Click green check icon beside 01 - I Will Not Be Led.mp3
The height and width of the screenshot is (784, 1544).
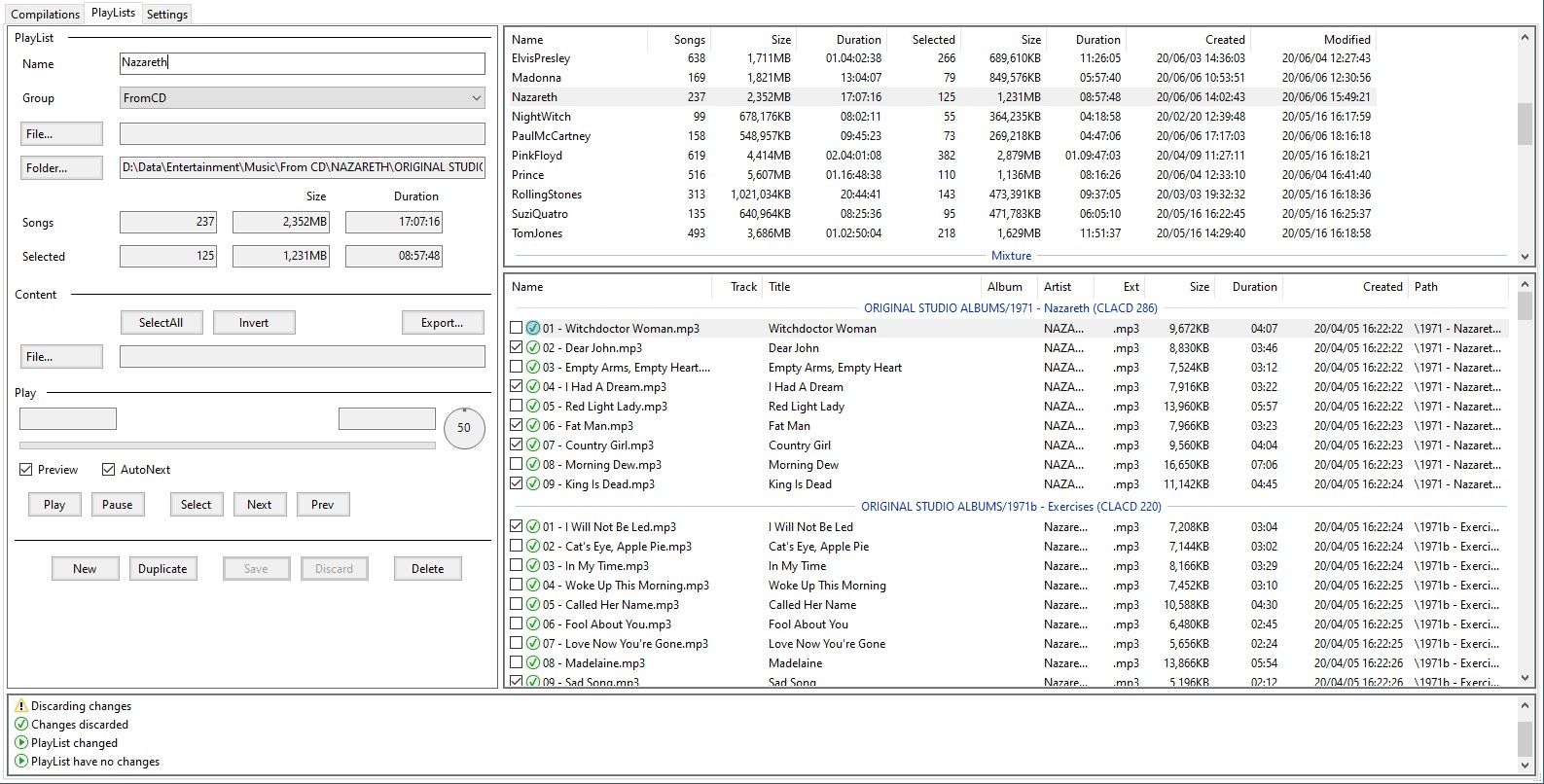(x=533, y=527)
